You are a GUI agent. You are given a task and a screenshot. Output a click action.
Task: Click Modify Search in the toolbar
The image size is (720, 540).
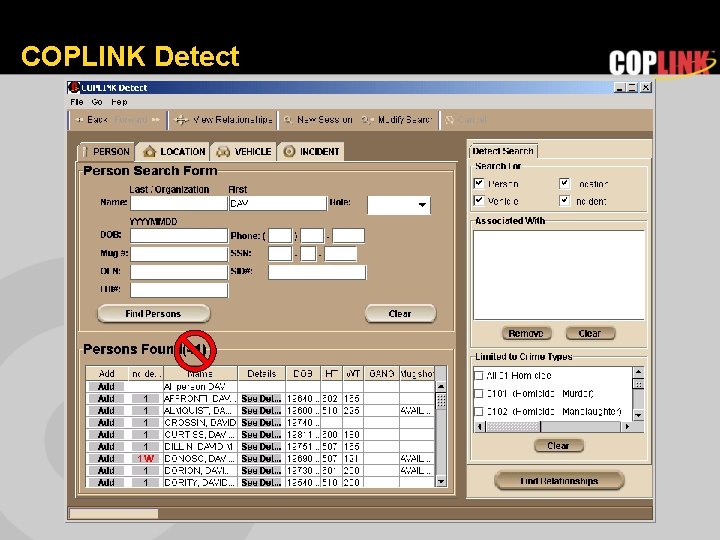coord(397,120)
